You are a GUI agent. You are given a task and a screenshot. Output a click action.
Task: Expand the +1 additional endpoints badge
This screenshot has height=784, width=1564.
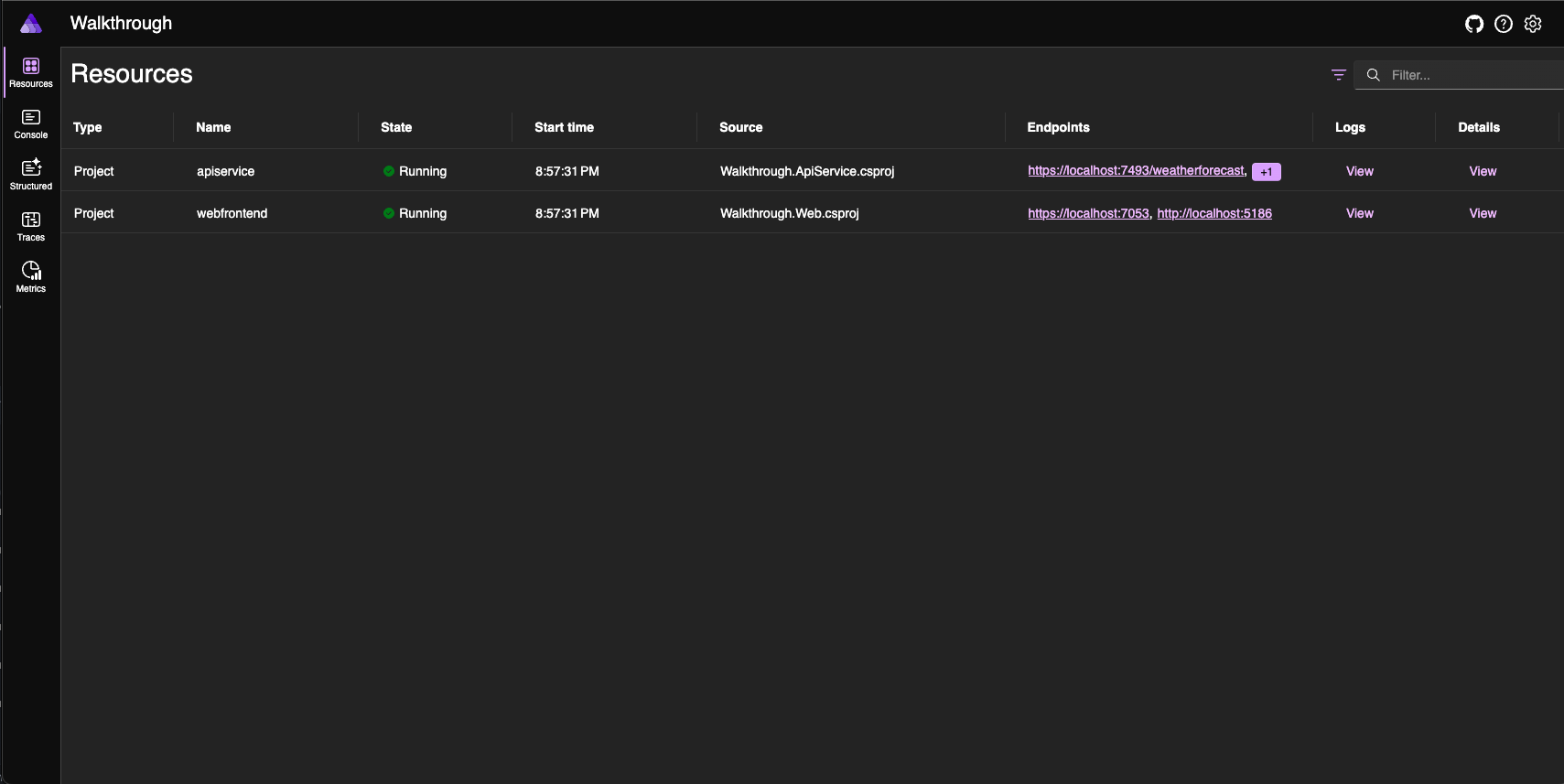[x=1267, y=172]
